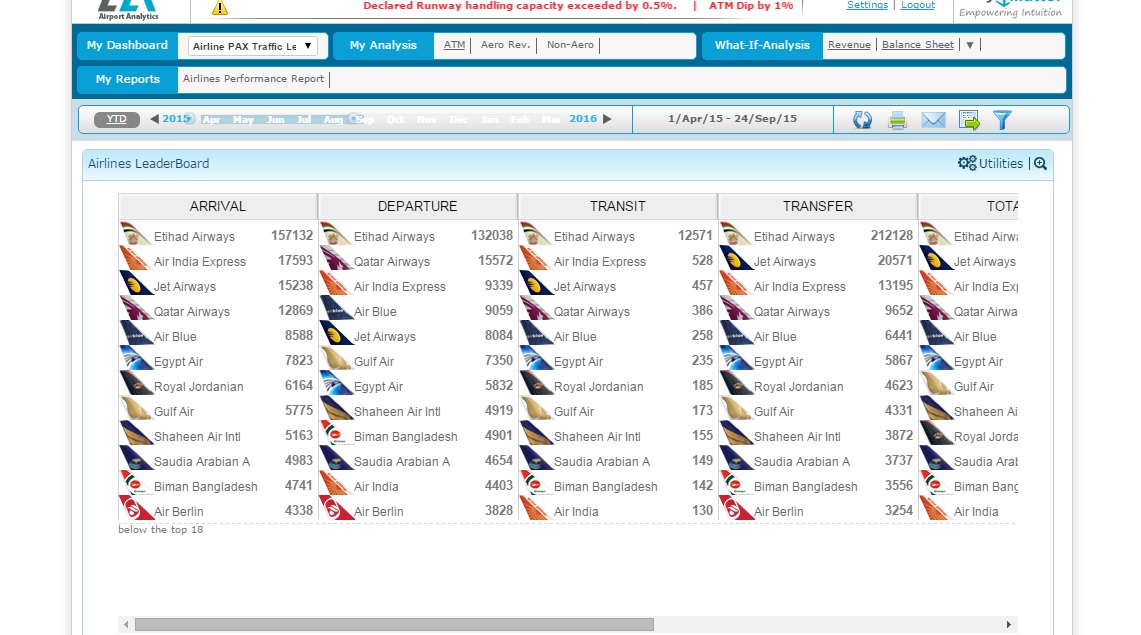Viewport: 1141px width, 635px height.
Task: Click the horizontal scrollbar thumb
Action: (394, 624)
